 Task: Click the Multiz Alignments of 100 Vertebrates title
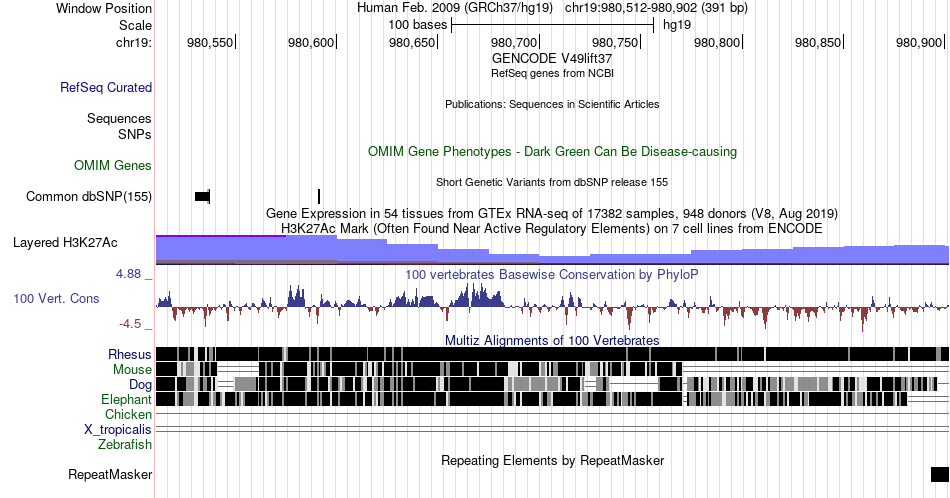pos(552,340)
